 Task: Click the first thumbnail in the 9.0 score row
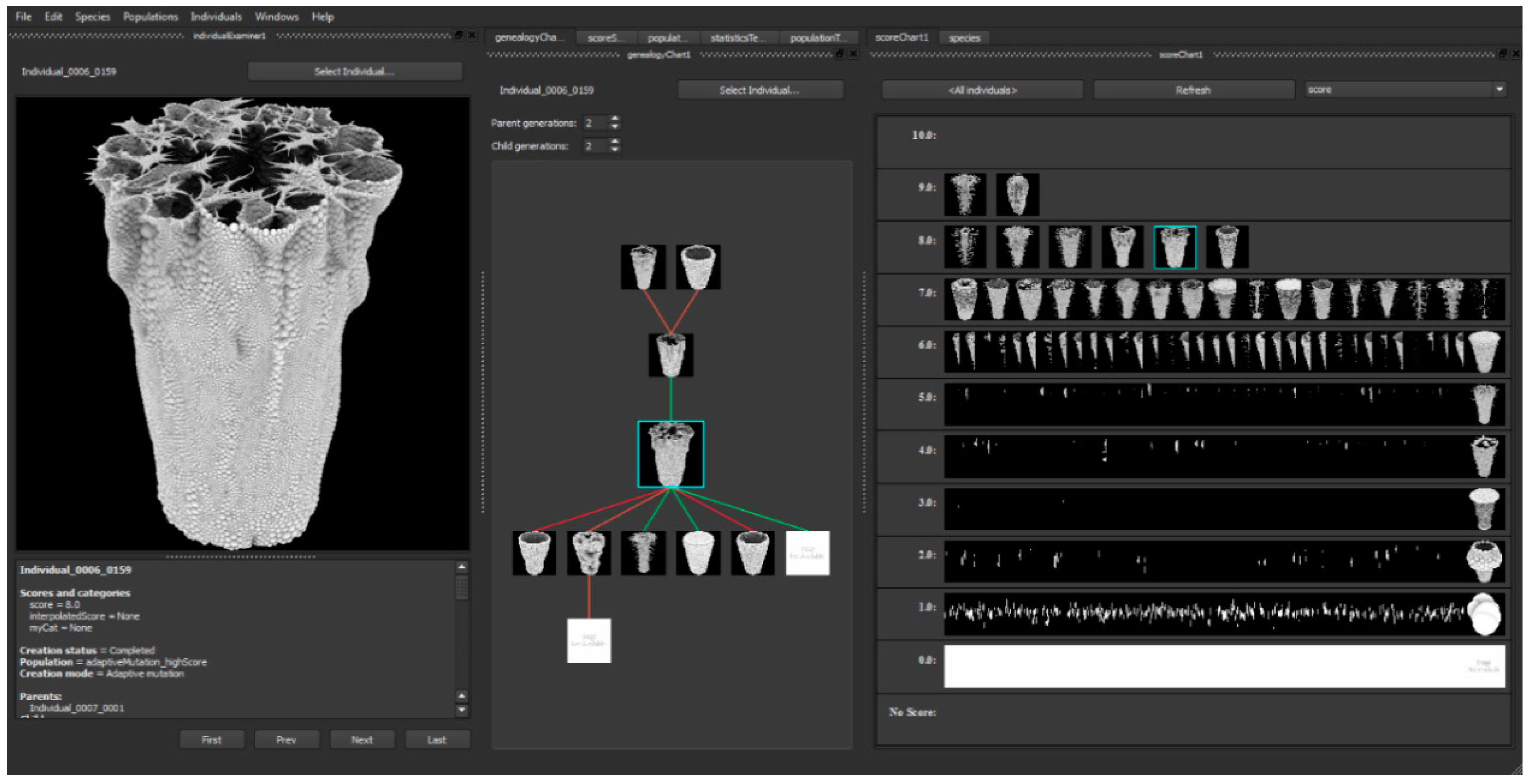[x=965, y=194]
